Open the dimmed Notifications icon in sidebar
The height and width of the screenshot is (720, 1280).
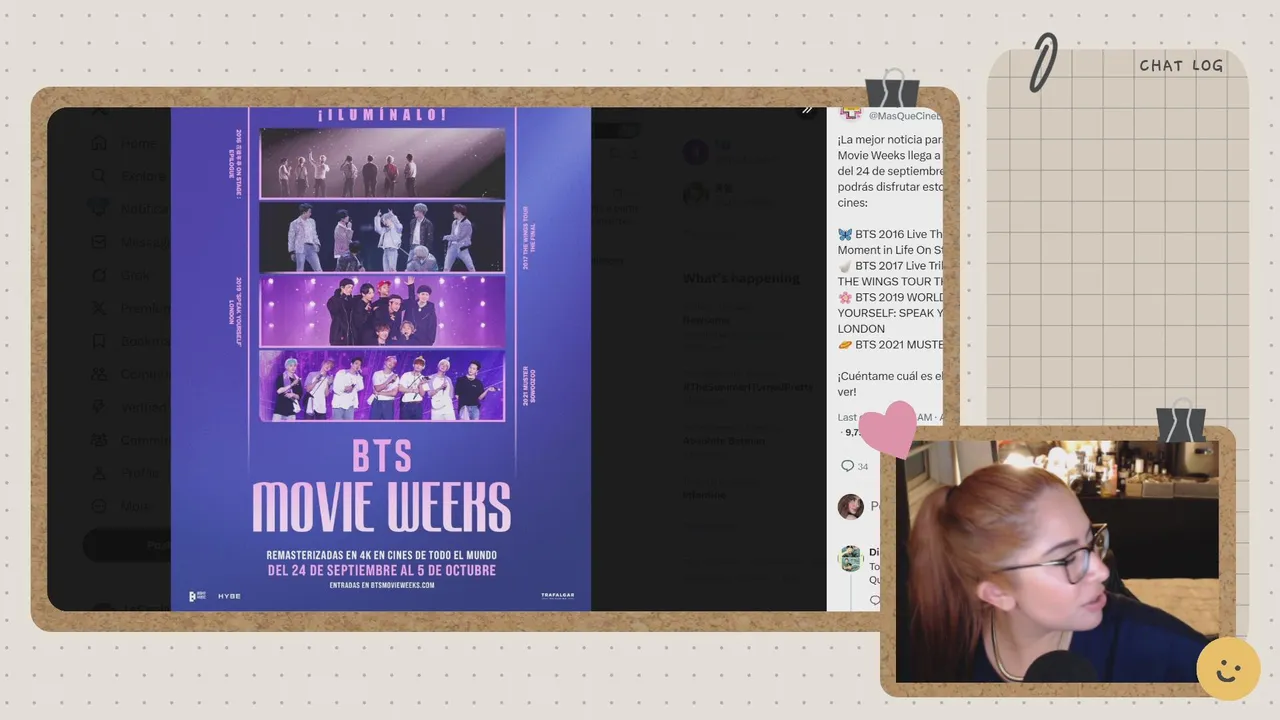[99, 209]
